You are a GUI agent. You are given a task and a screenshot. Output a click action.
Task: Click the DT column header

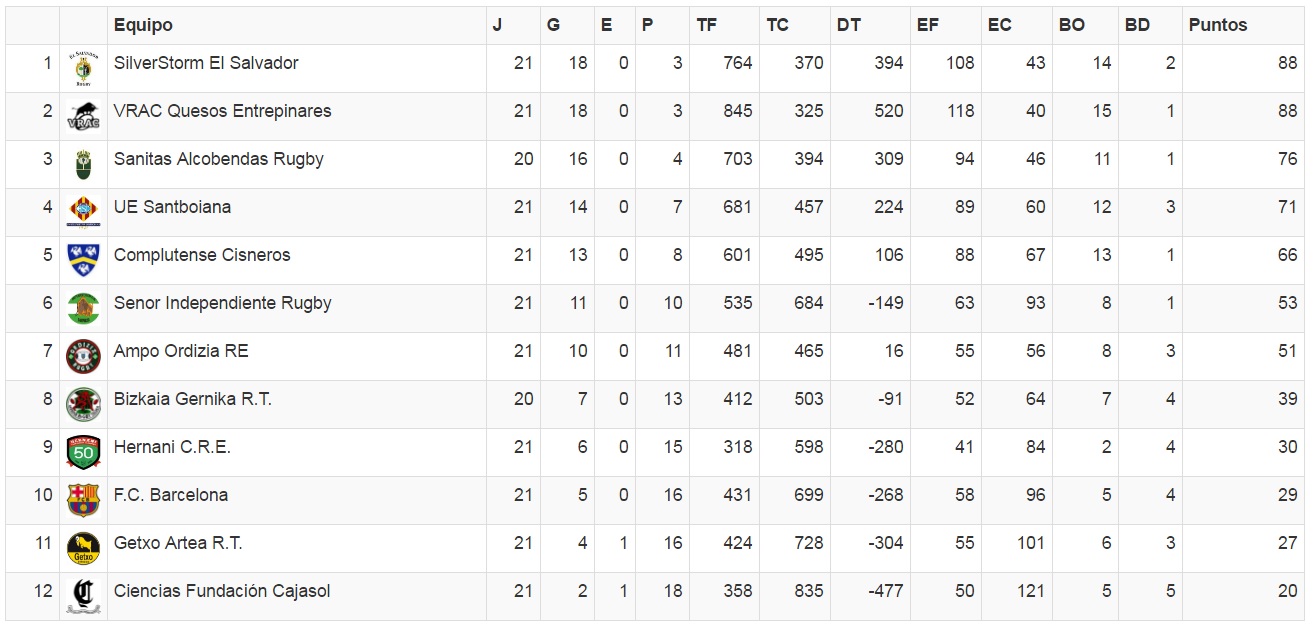[x=848, y=25]
